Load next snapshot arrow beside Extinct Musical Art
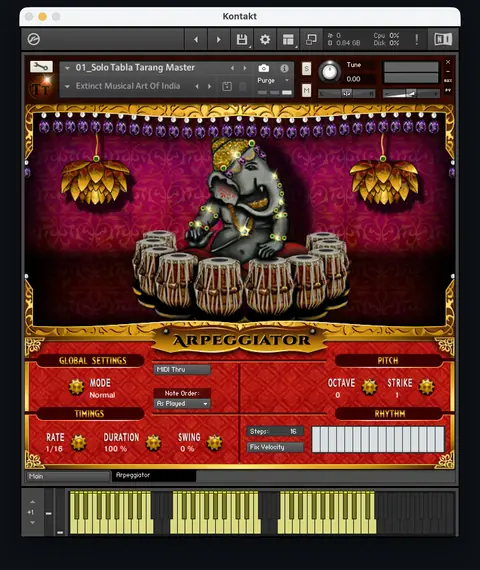 209,86
